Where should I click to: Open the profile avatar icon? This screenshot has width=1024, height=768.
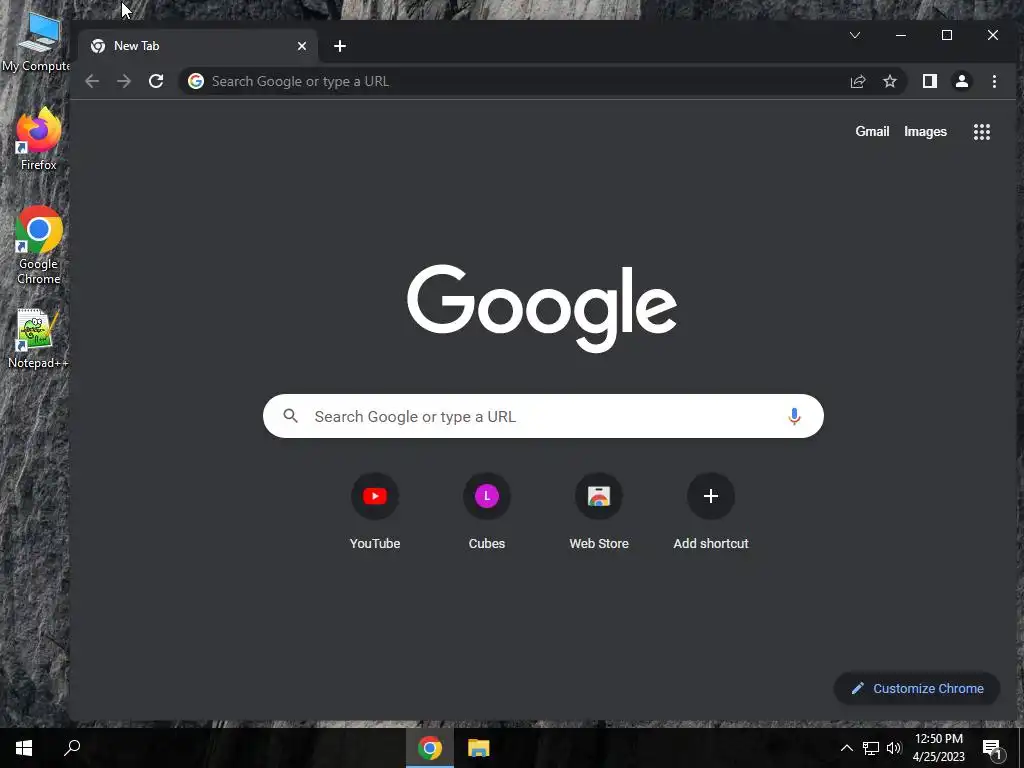click(x=962, y=81)
